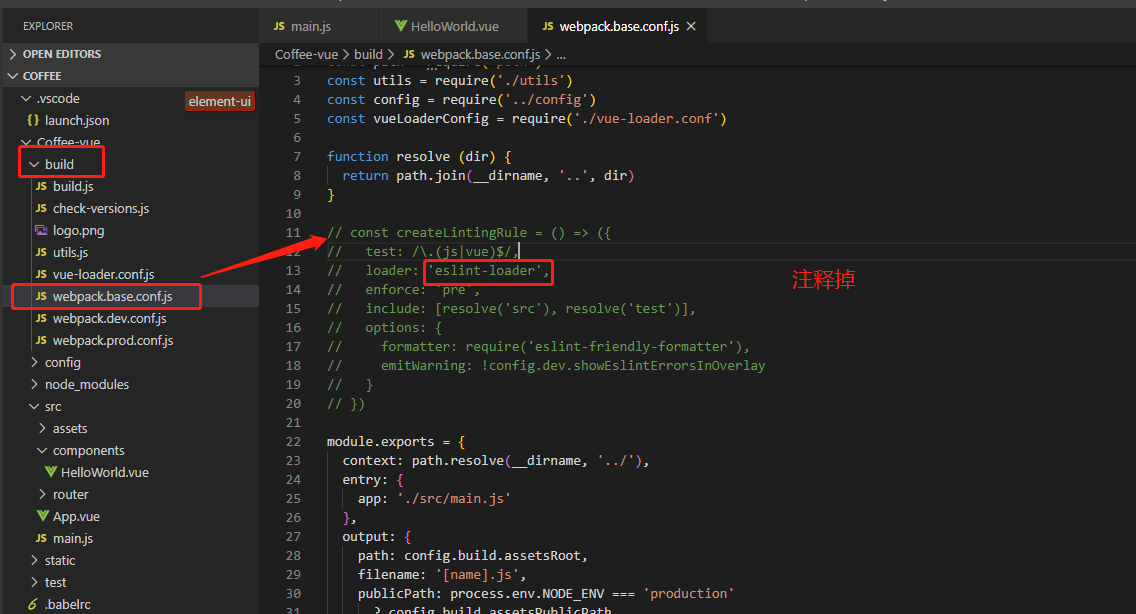Click the JS icon of main.js in explorer
Viewport: 1136px width, 614px height.
click(41, 538)
